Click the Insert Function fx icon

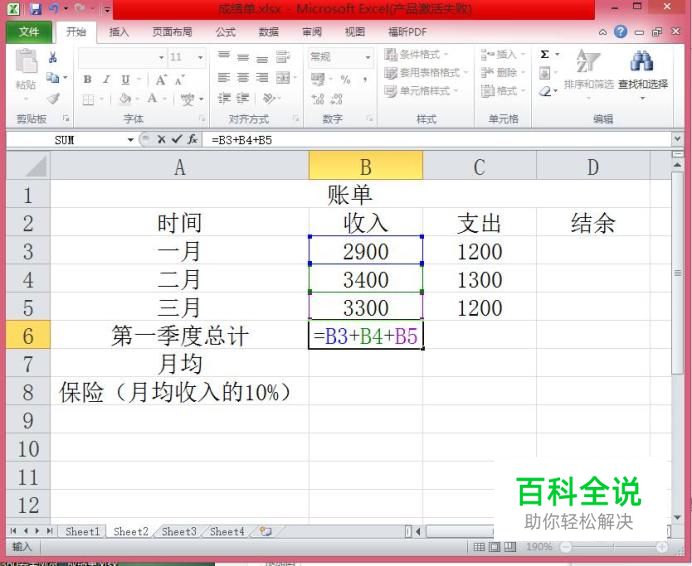click(192, 140)
